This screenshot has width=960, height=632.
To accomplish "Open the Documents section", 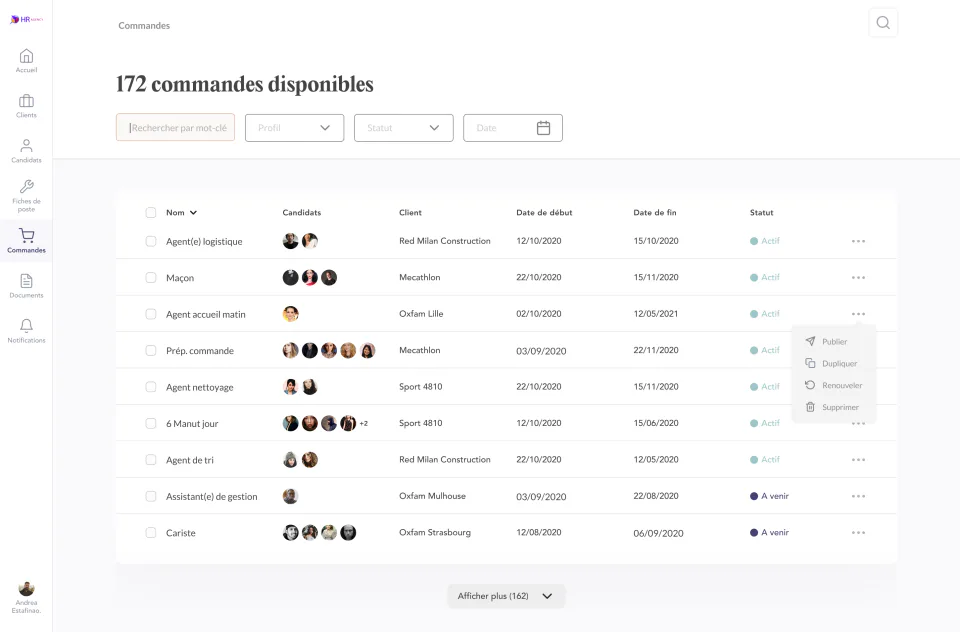I will point(26,283).
